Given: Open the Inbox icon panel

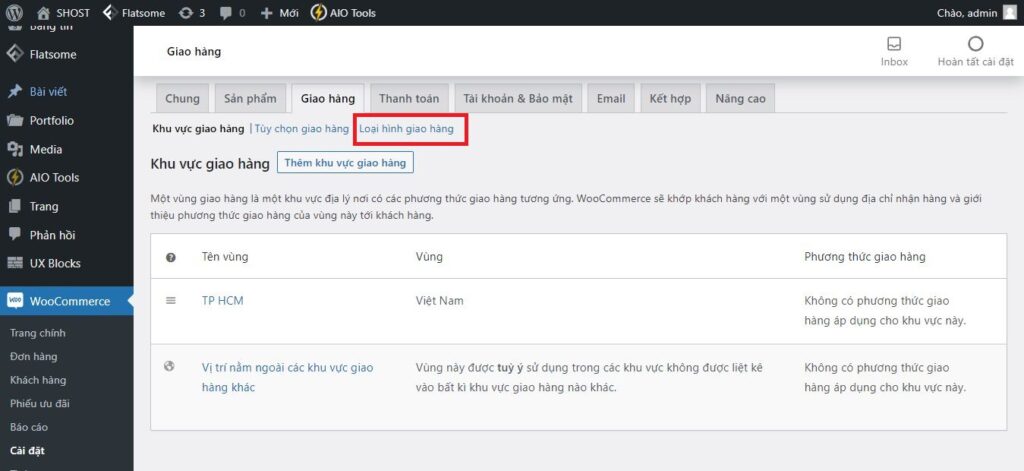Looking at the screenshot, I should [894, 45].
